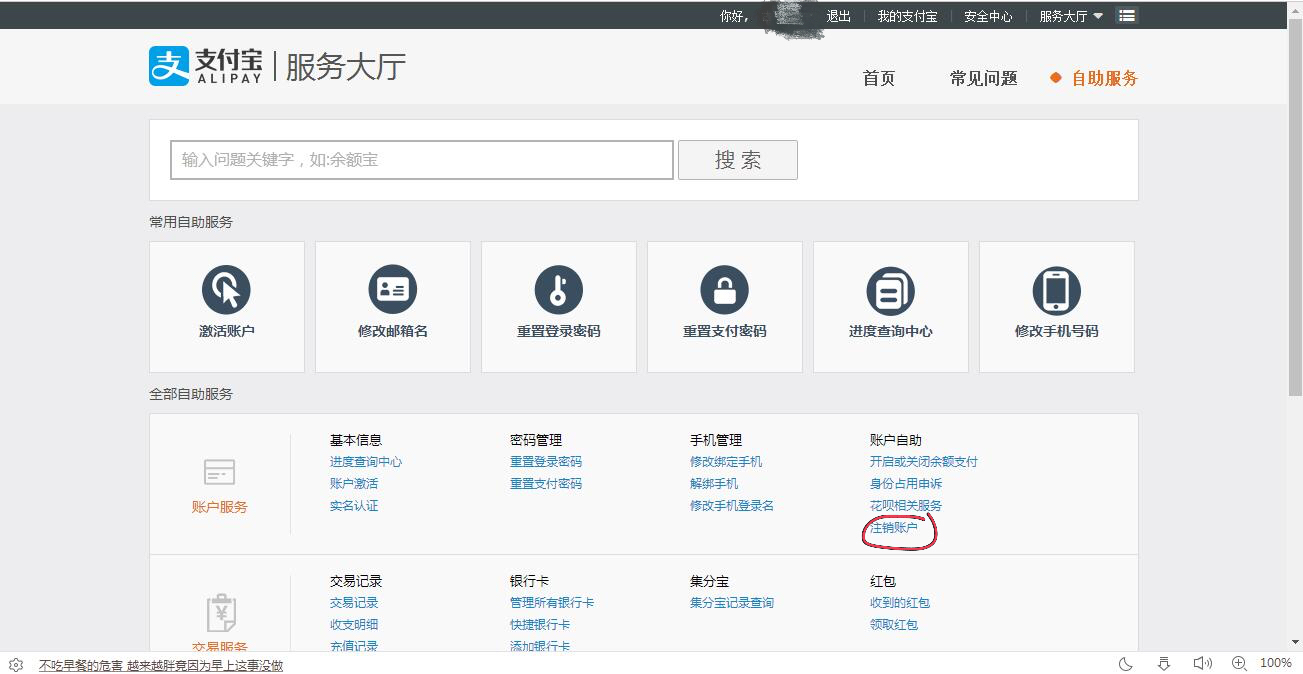
Task: Open the list menu icon in top bar
Action: [1127, 16]
